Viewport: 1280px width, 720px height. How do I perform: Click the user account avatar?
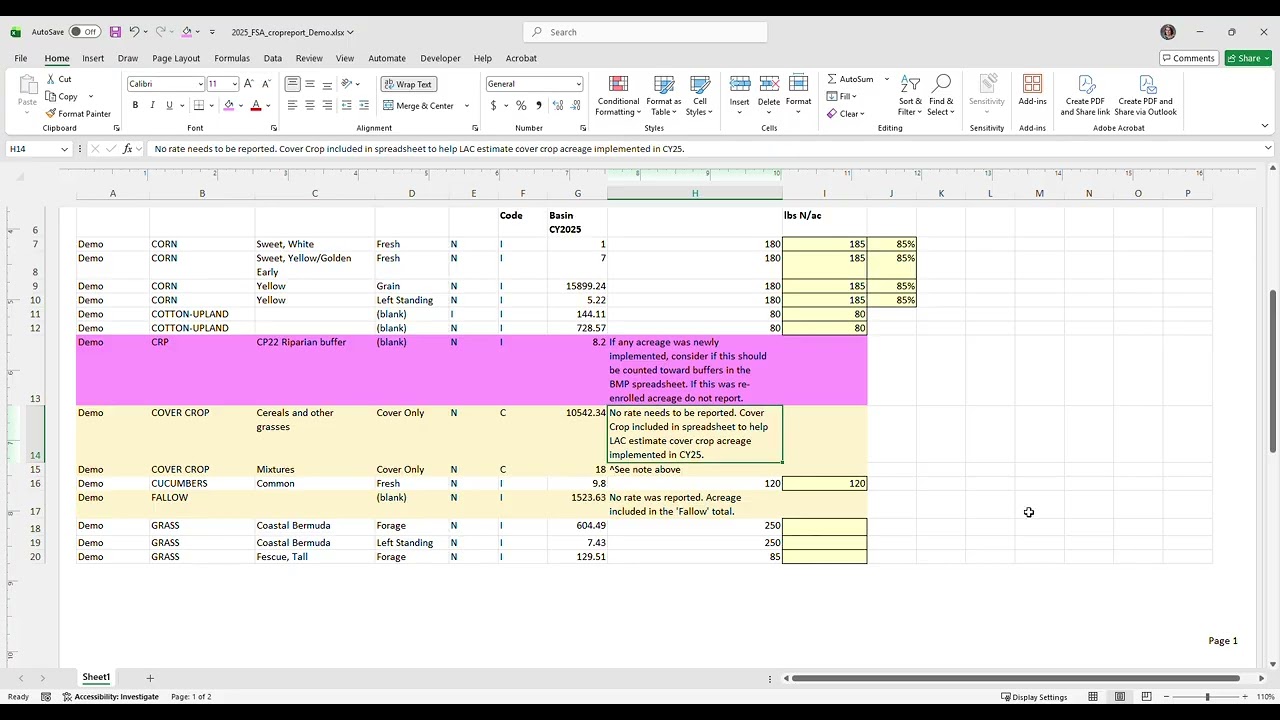pyautogui.click(x=1168, y=32)
